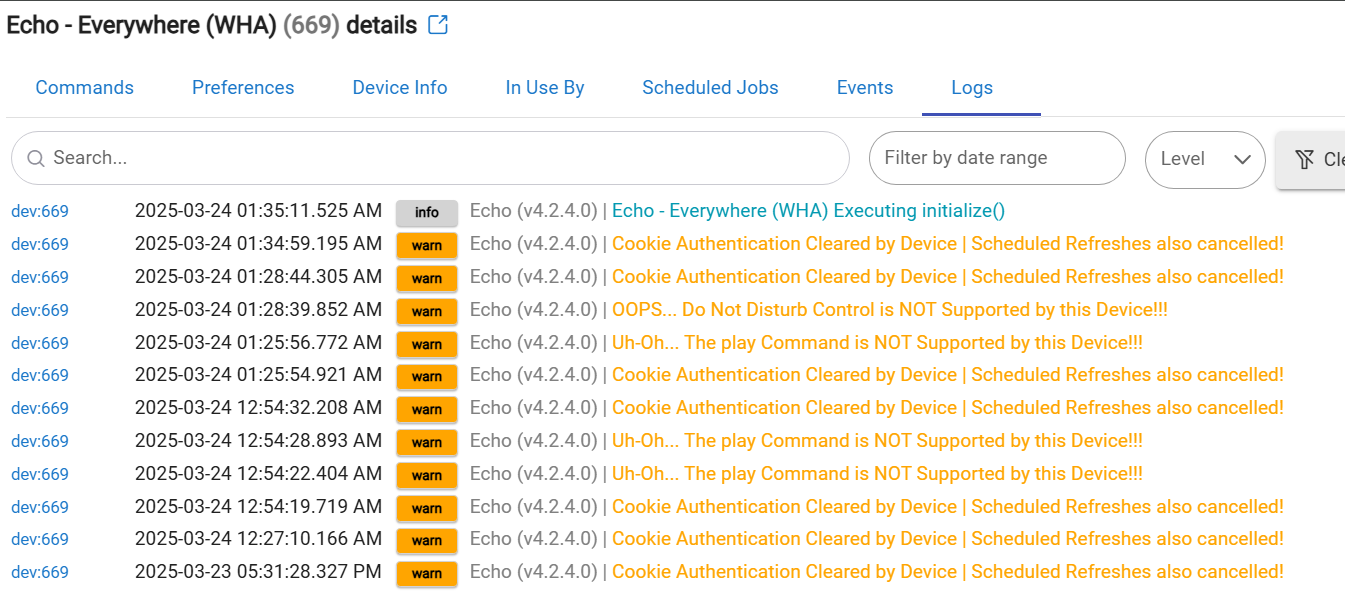
Task: Switch to the Commands tab
Action: (x=85, y=88)
